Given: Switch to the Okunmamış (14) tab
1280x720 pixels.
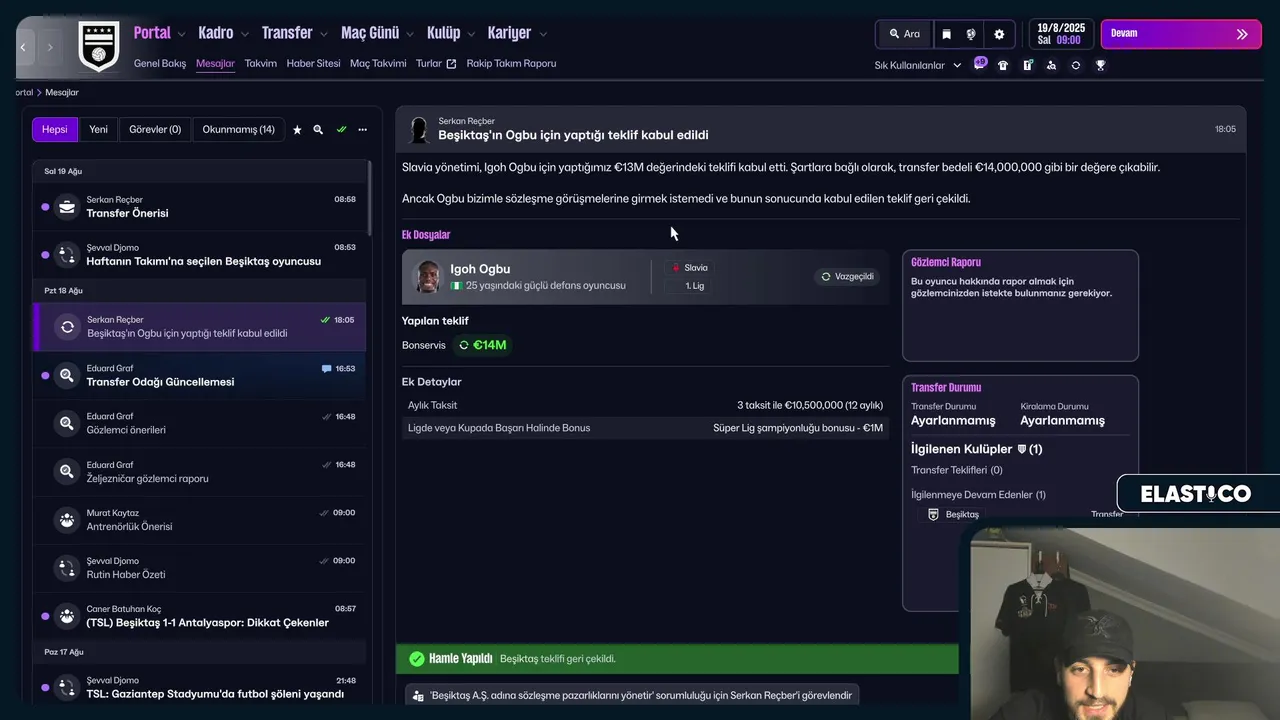Looking at the screenshot, I should [238, 129].
